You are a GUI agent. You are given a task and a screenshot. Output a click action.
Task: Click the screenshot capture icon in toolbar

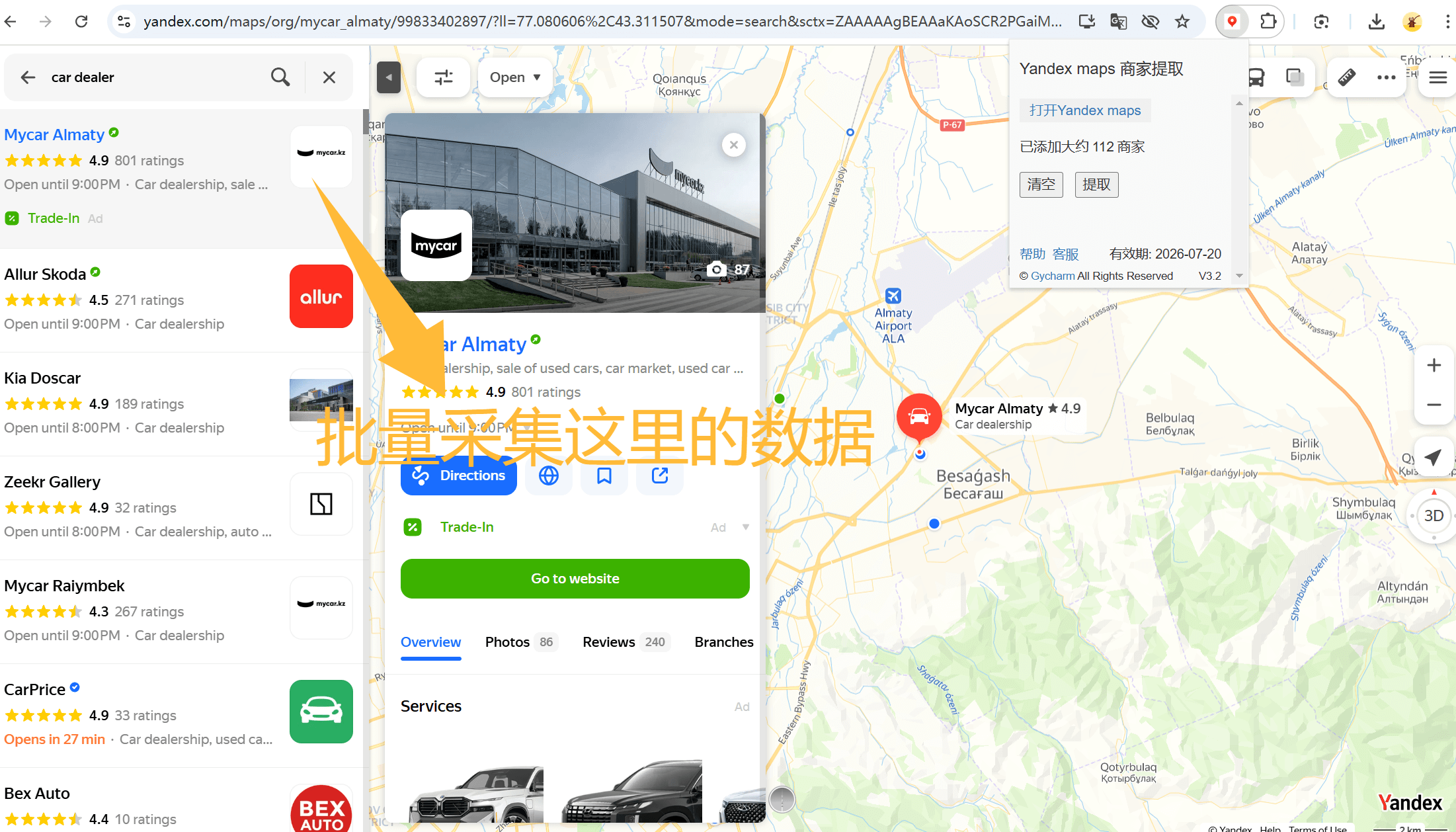(x=1322, y=21)
